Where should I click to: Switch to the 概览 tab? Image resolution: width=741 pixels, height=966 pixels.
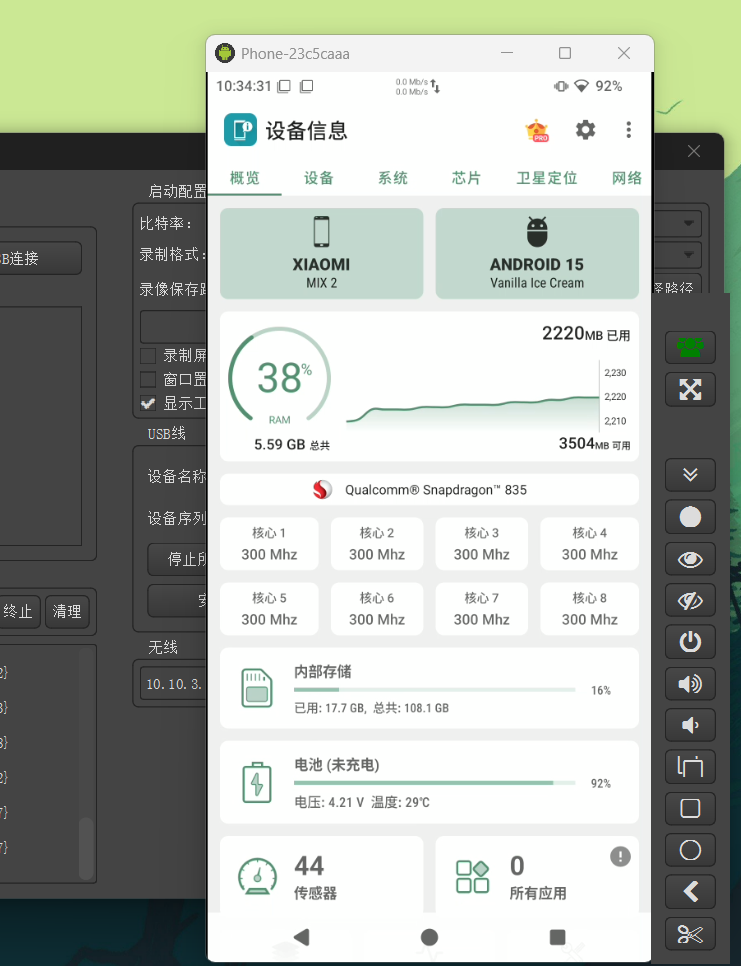click(x=245, y=178)
